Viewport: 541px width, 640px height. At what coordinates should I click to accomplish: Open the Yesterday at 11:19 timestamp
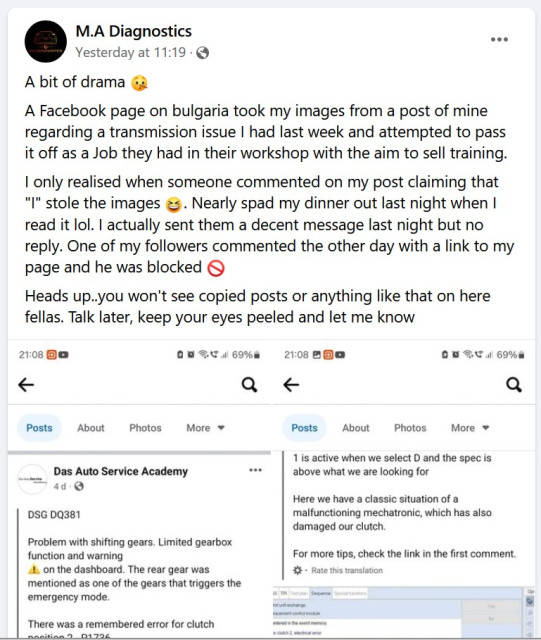pyautogui.click(x=131, y=53)
